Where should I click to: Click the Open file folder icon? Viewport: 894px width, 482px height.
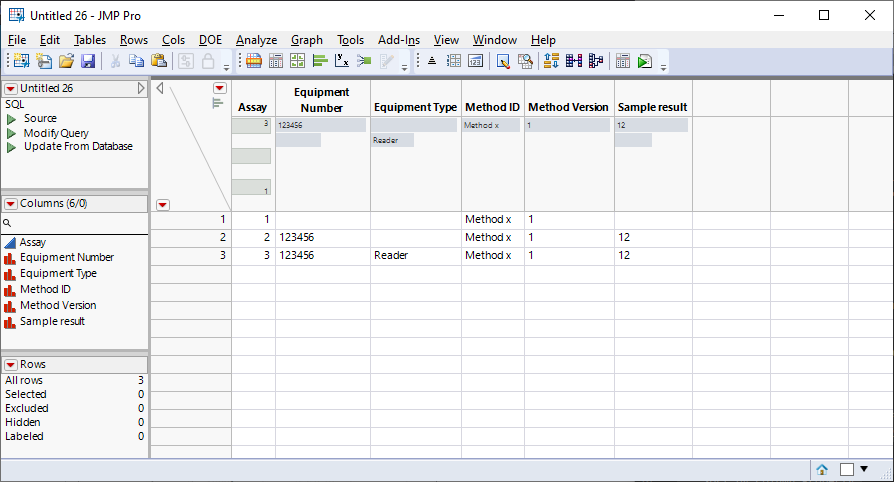point(67,61)
